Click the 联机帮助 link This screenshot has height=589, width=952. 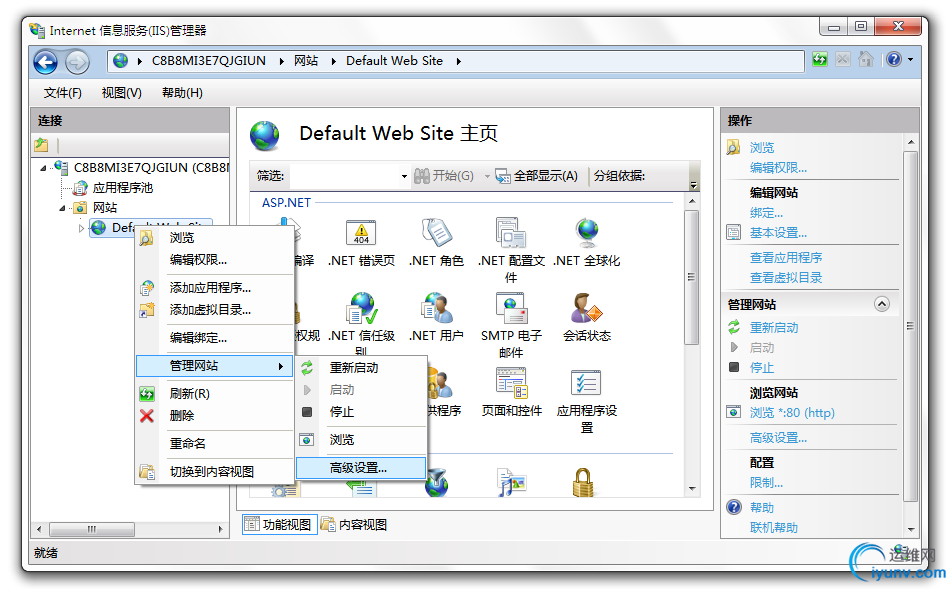point(774,528)
